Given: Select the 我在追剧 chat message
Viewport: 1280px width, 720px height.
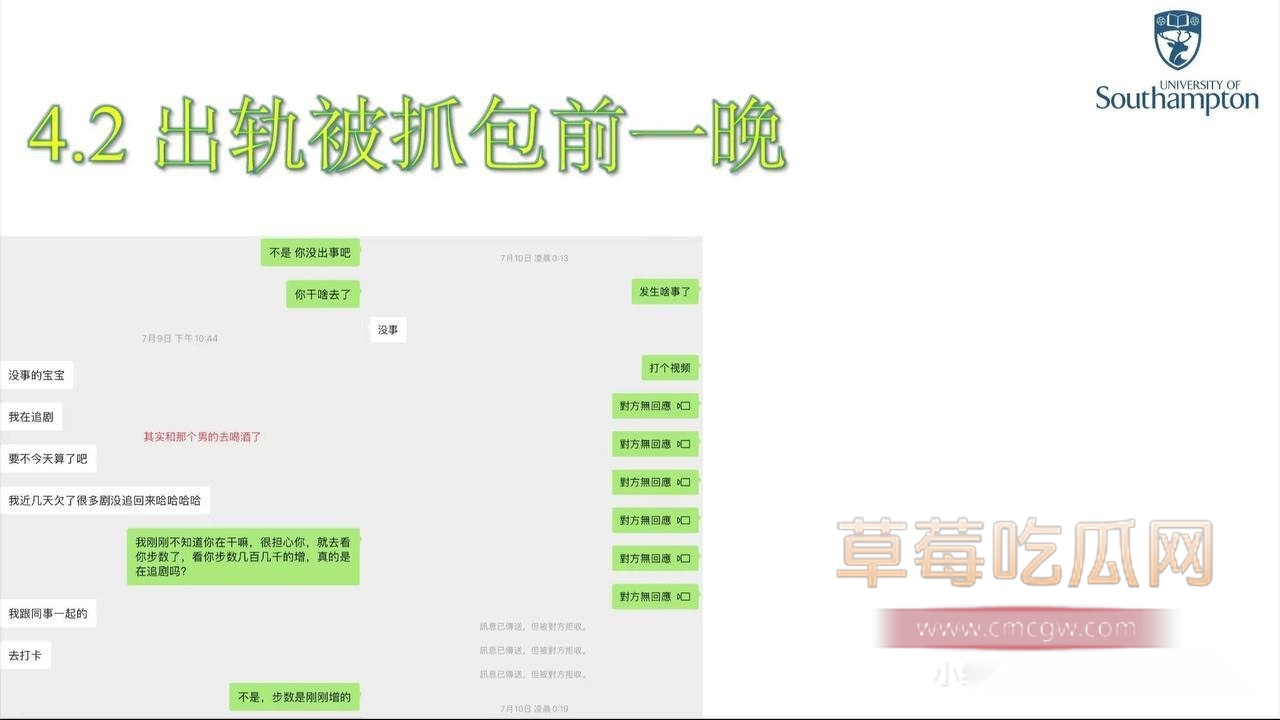Looking at the screenshot, I should (x=30, y=417).
